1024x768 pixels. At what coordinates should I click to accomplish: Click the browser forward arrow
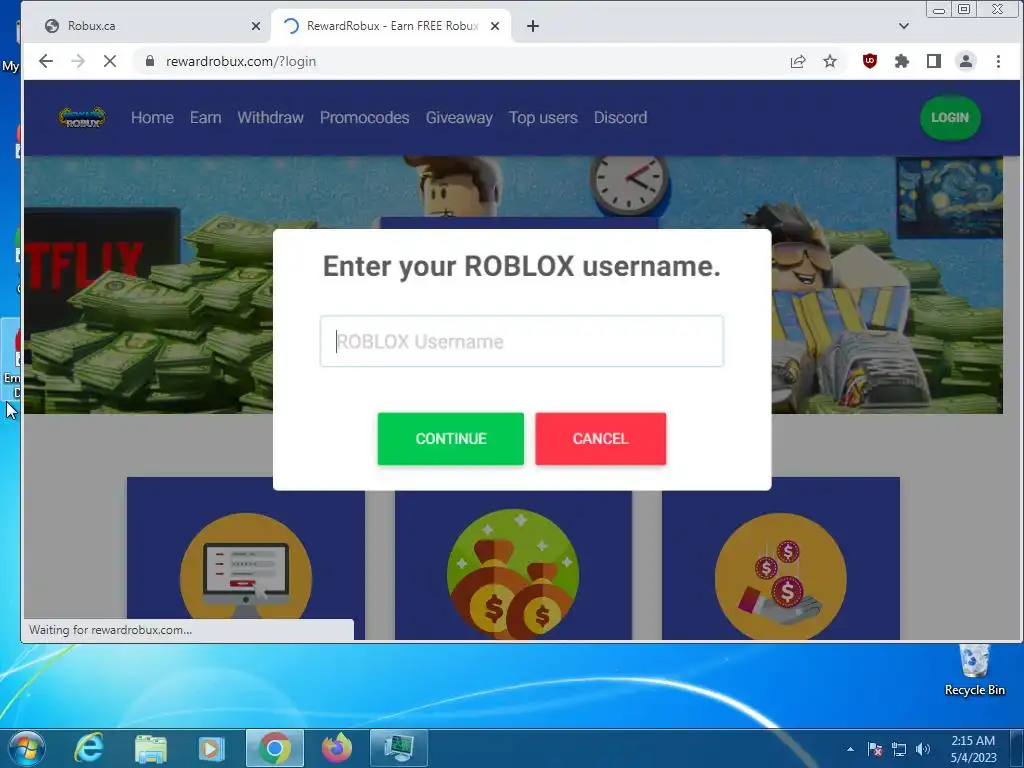point(78,61)
